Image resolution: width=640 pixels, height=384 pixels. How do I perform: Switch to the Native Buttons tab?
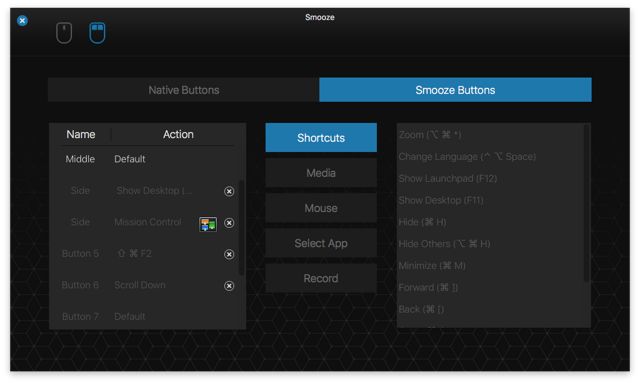[184, 90]
